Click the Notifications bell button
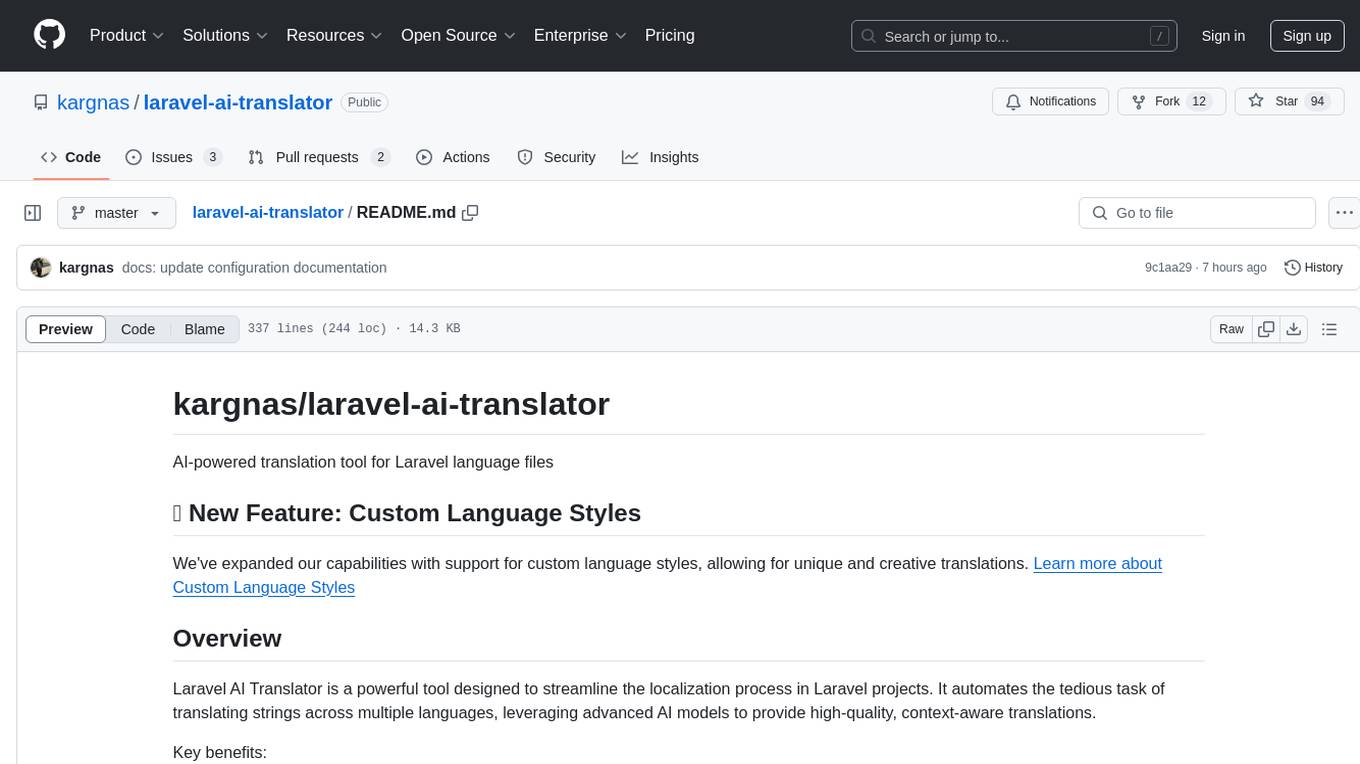 [x=1050, y=101]
